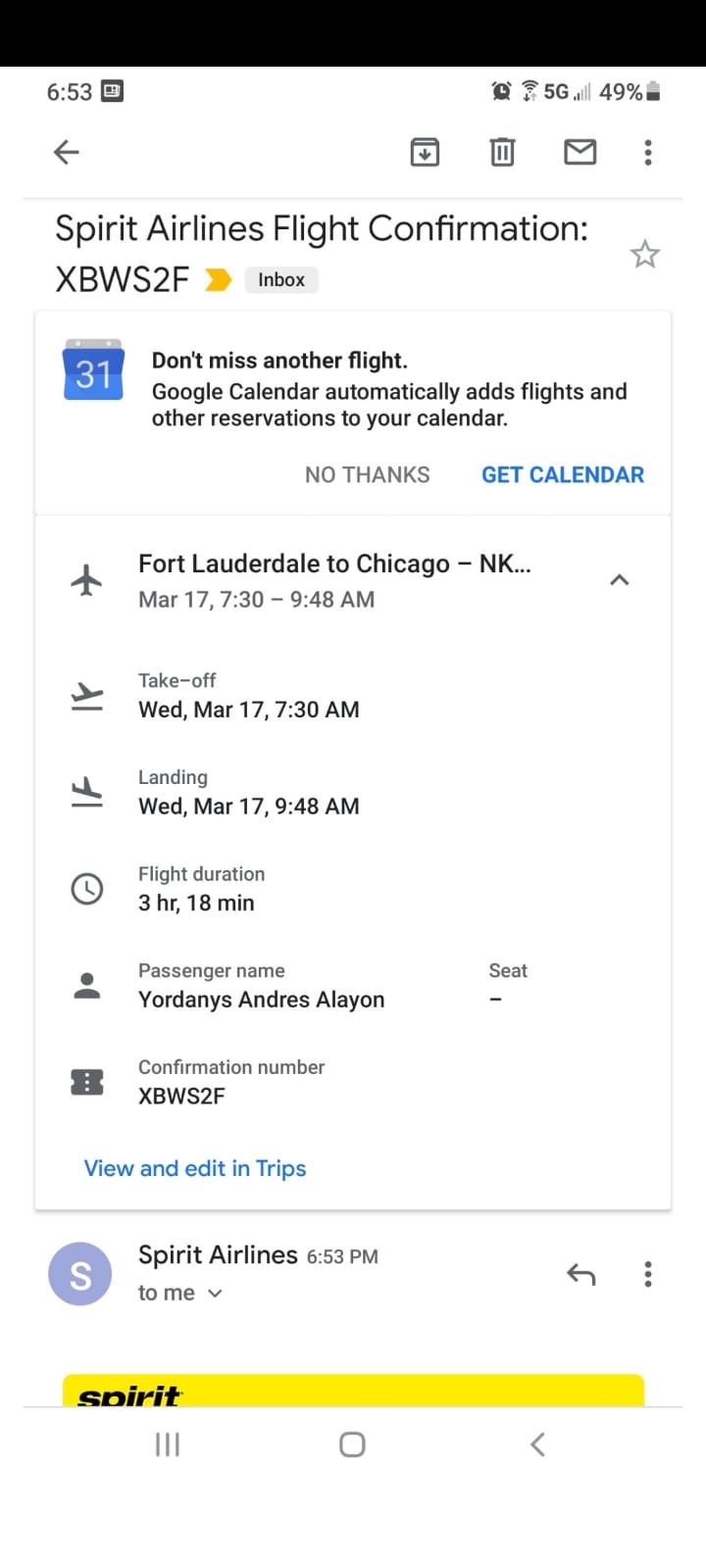This screenshot has height=1568, width=706.
Task: Toggle the yellow importance marker
Action: coord(218,280)
